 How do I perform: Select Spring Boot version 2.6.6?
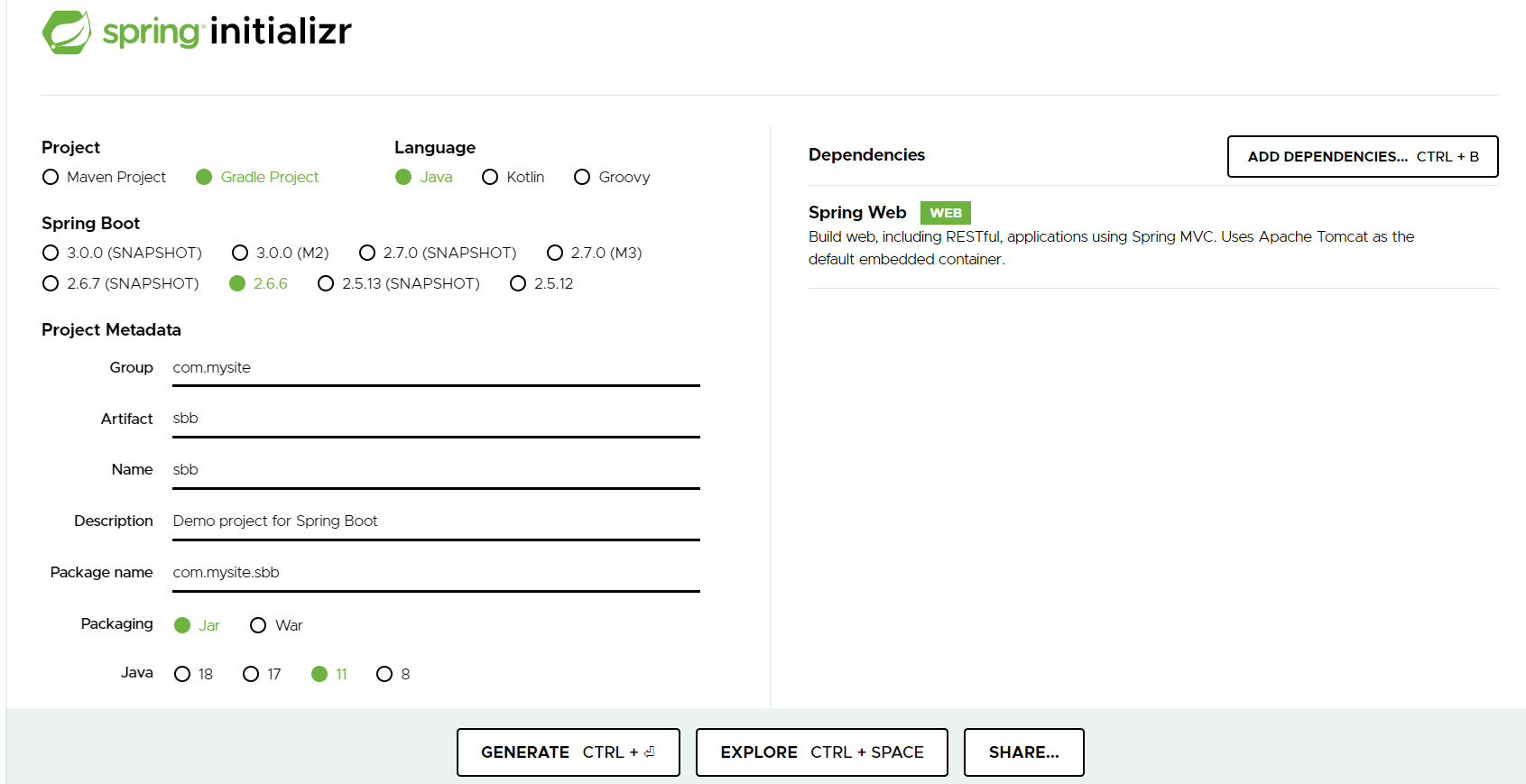point(258,283)
